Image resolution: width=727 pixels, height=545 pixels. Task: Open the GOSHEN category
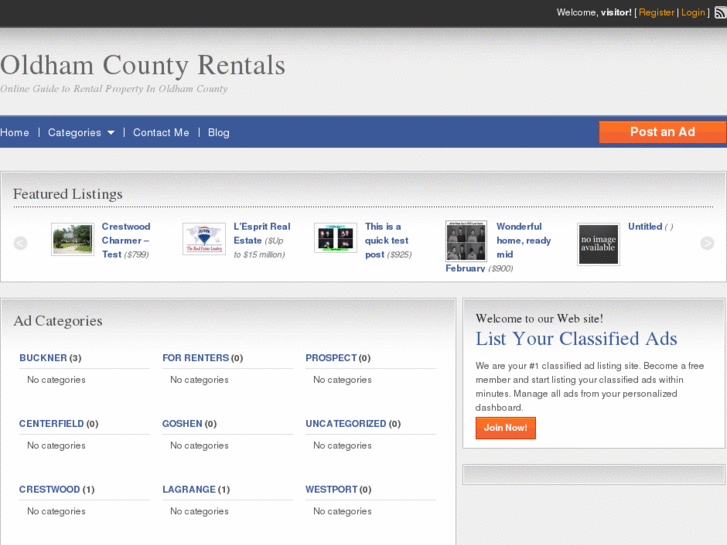coord(182,424)
